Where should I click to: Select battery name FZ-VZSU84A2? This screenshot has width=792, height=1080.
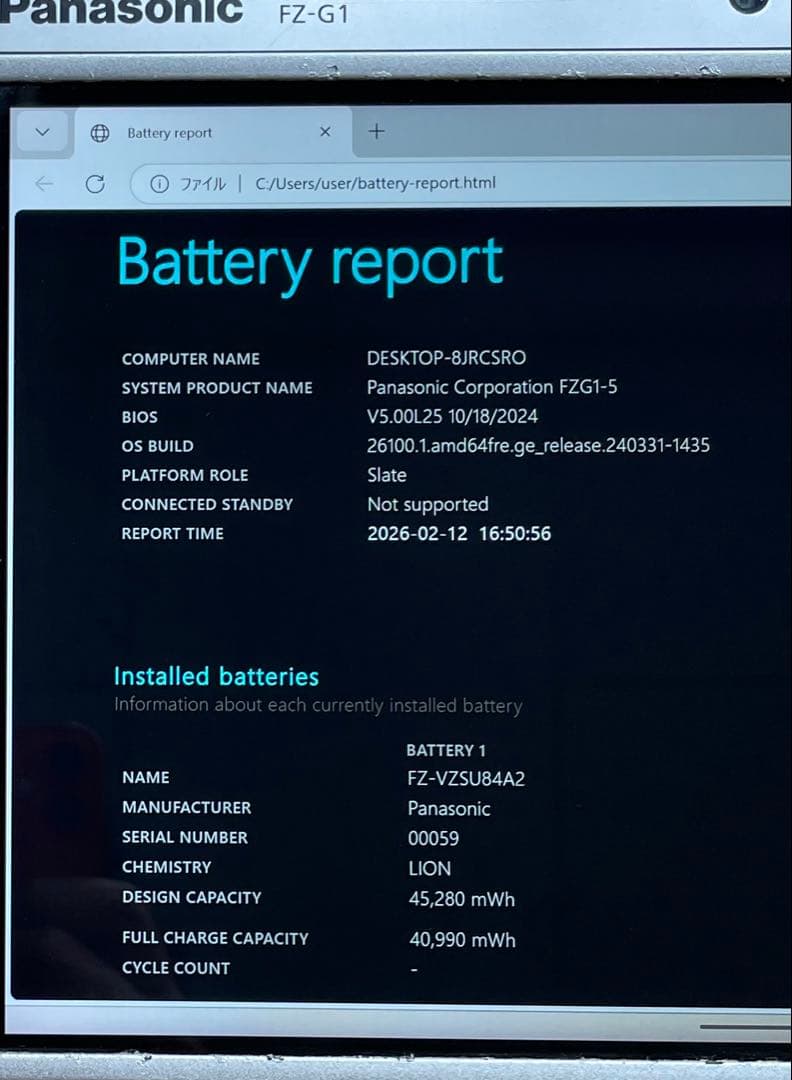pos(466,779)
